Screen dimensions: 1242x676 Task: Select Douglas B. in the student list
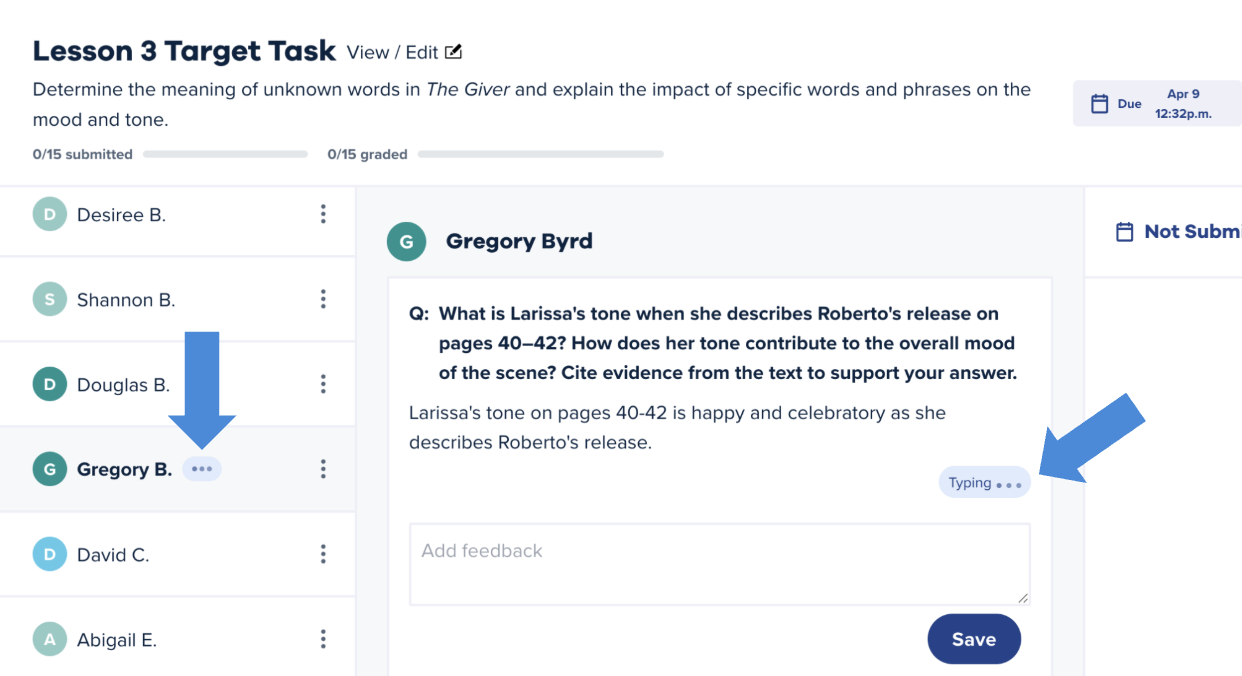click(x=123, y=385)
